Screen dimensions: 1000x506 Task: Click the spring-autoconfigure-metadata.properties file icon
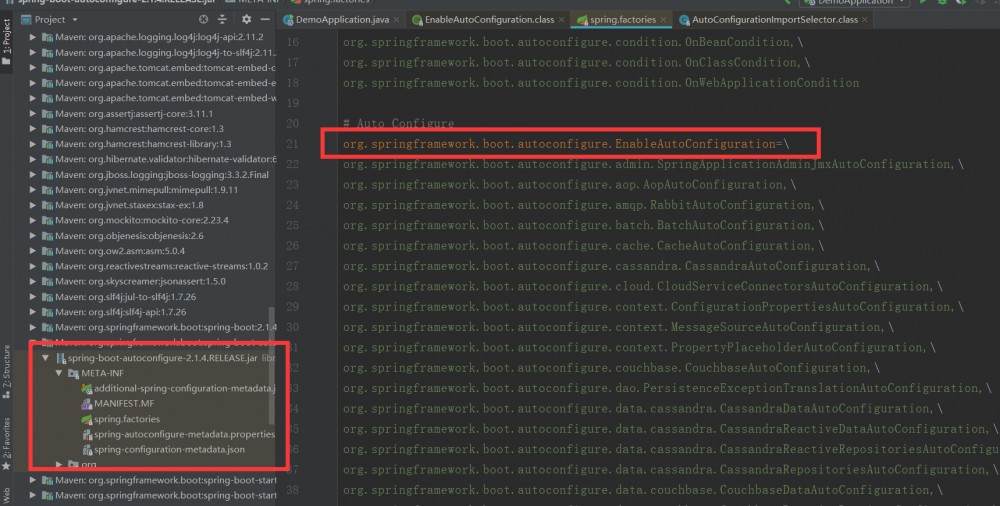coord(87,435)
